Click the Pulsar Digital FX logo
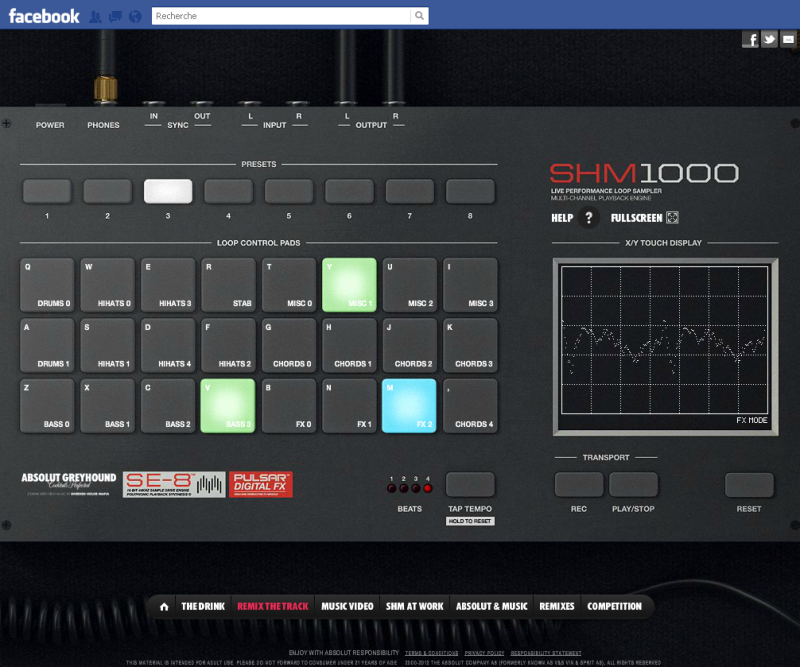The image size is (800, 667). tap(261, 484)
